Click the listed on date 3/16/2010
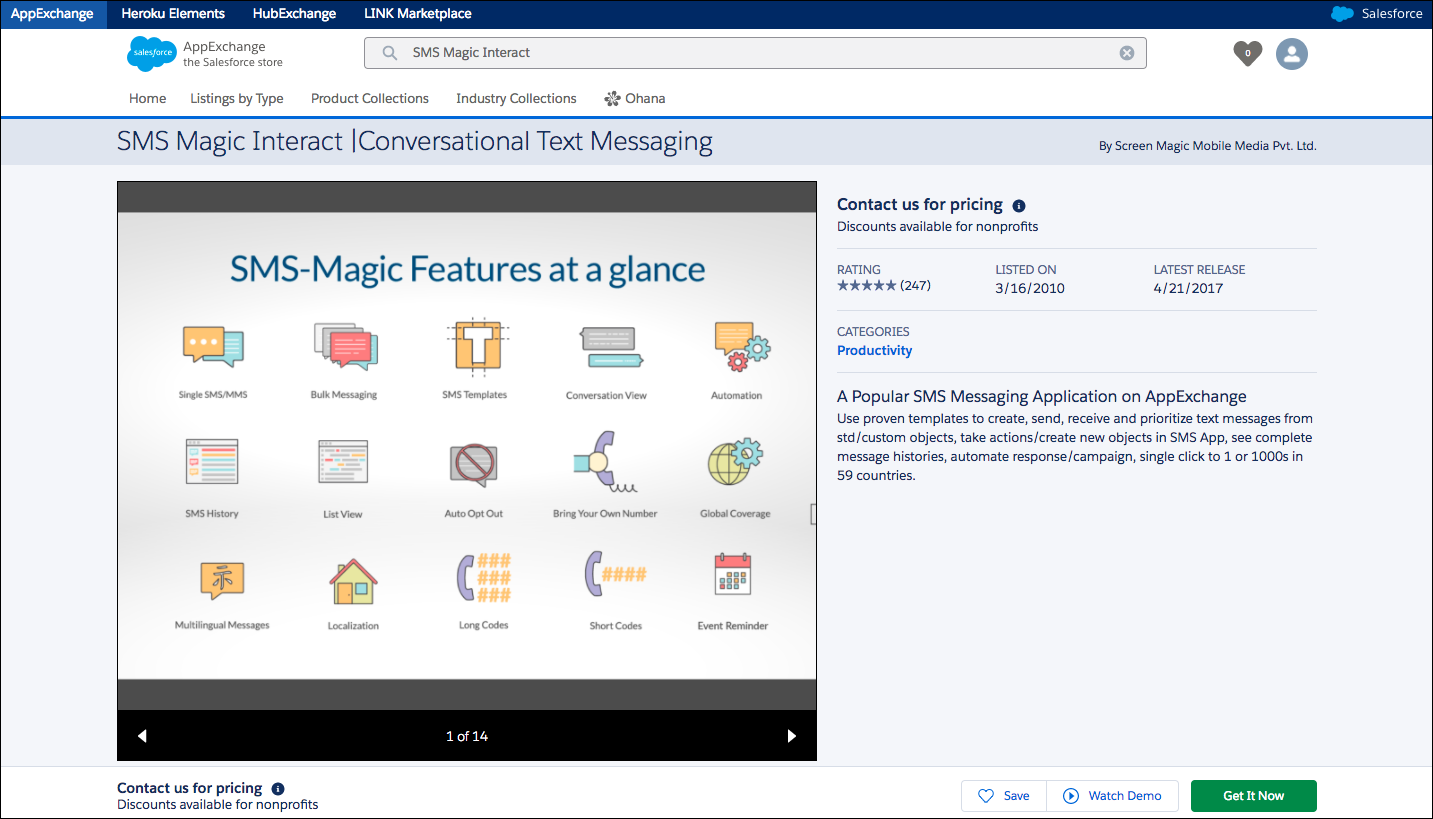The height and width of the screenshot is (819, 1433). [x=1030, y=288]
